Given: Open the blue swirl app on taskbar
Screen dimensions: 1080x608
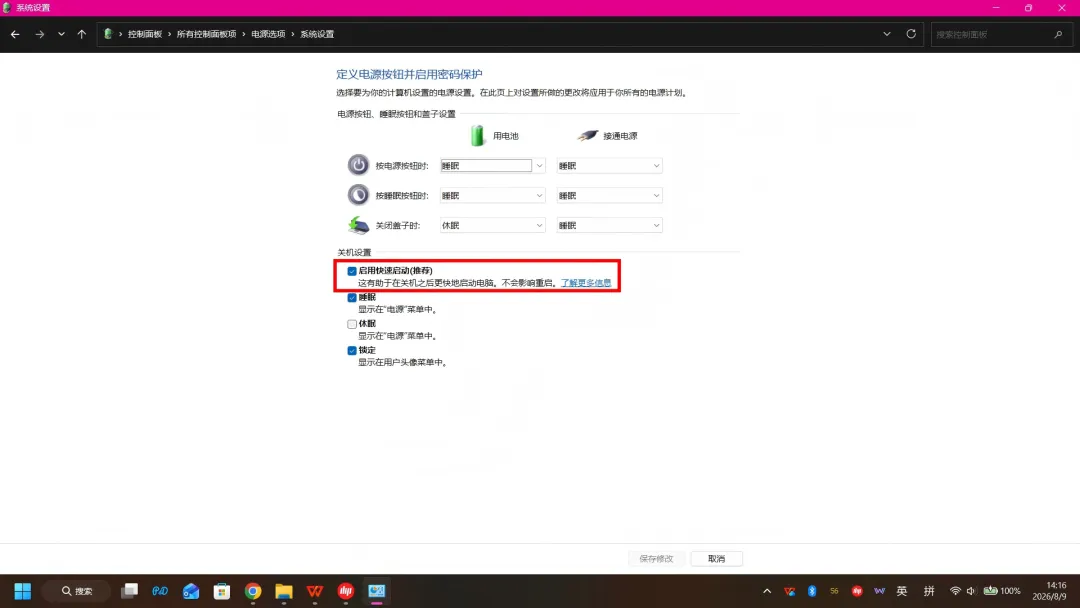Looking at the screenshot, I should pos(160,591).
